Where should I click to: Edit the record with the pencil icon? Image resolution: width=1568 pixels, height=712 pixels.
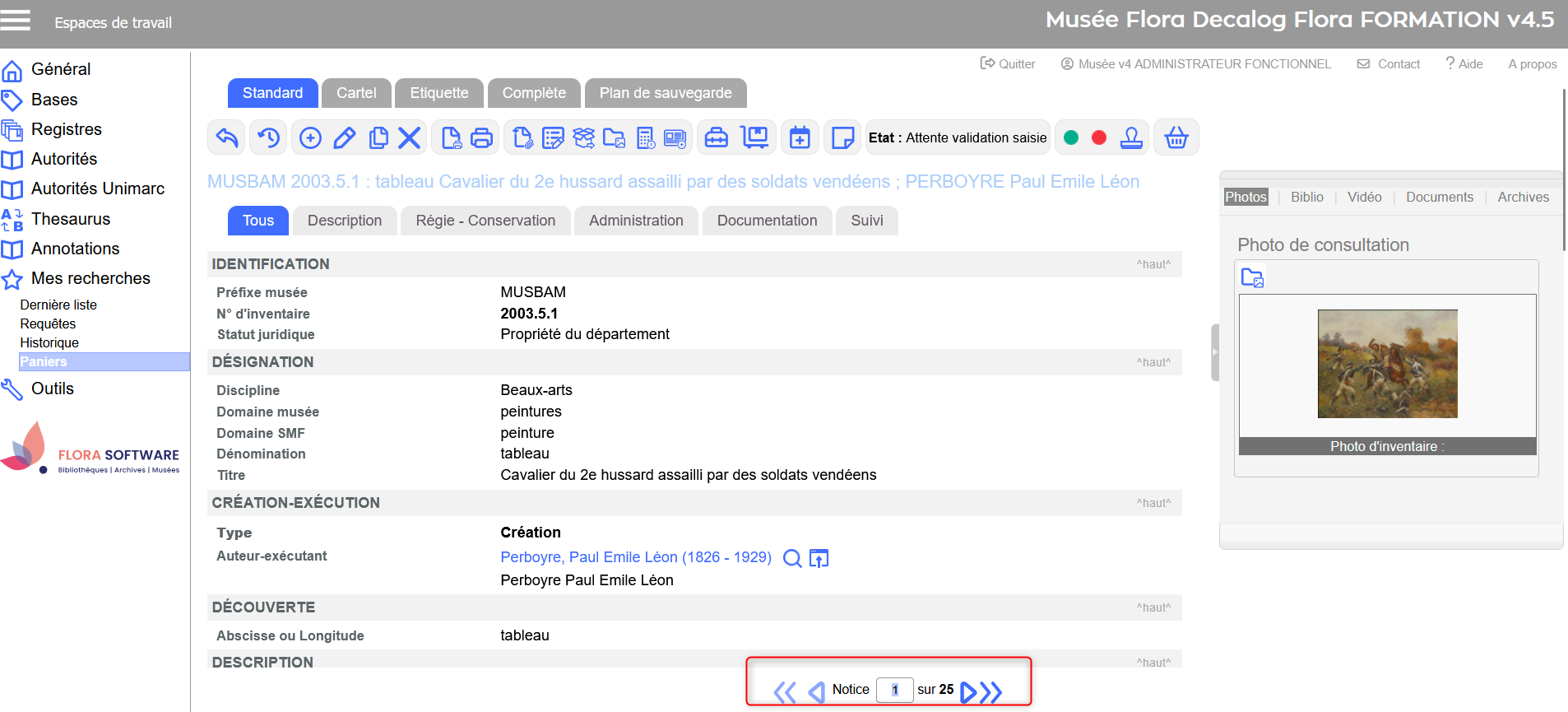click(x=344, y=137)
